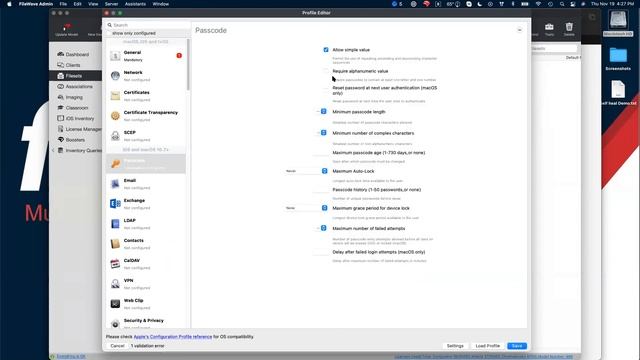Click the Maximum passcode age input field
This screenshot has width=640, height=360.
tap(320, 153)
